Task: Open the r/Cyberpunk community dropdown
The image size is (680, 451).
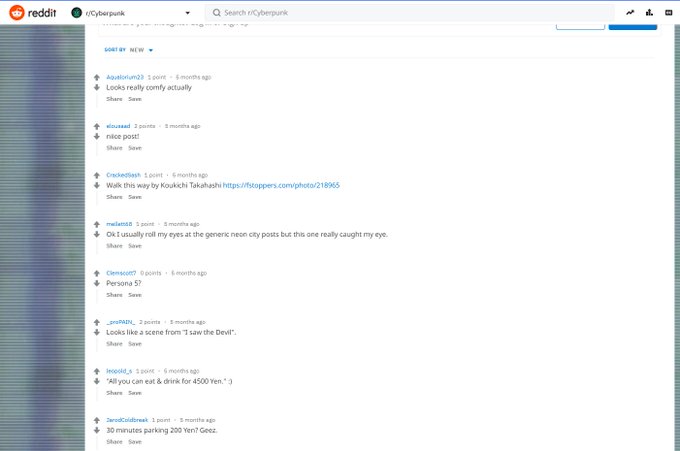Action: click(x=131, y=13)
